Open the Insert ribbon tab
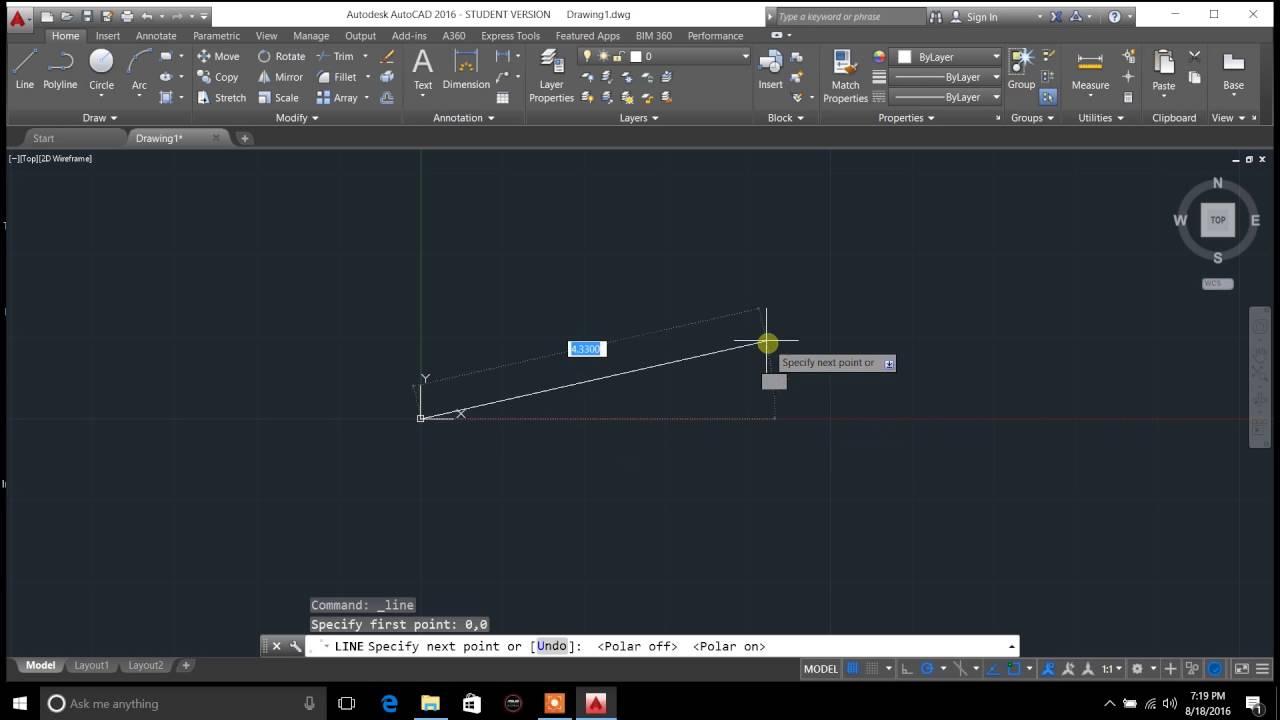Screen dimensions: 1280x720 108,36
